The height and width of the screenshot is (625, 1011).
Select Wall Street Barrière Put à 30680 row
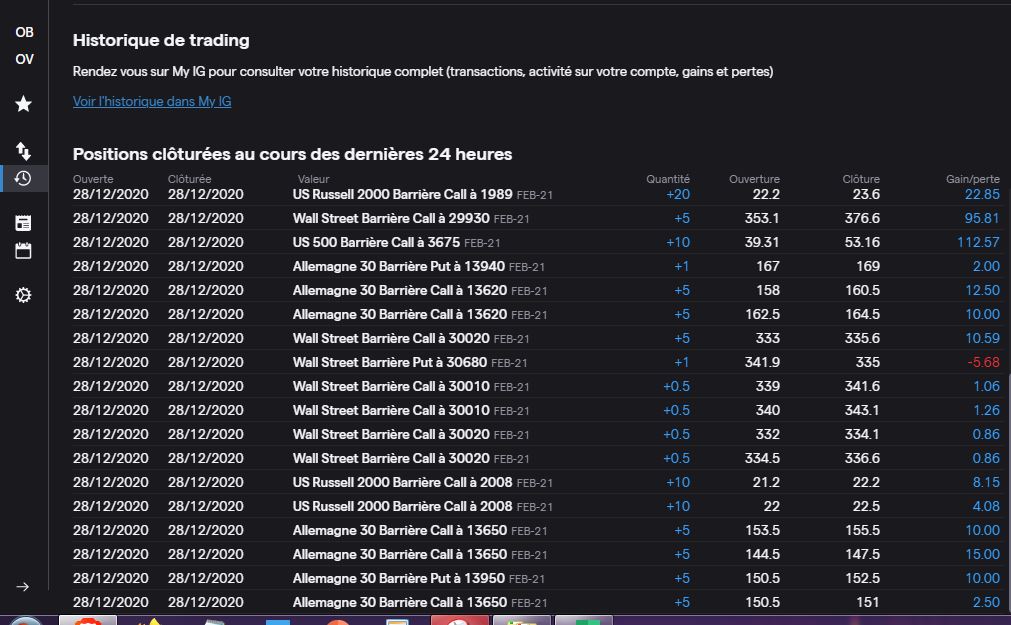click(391, 362)
